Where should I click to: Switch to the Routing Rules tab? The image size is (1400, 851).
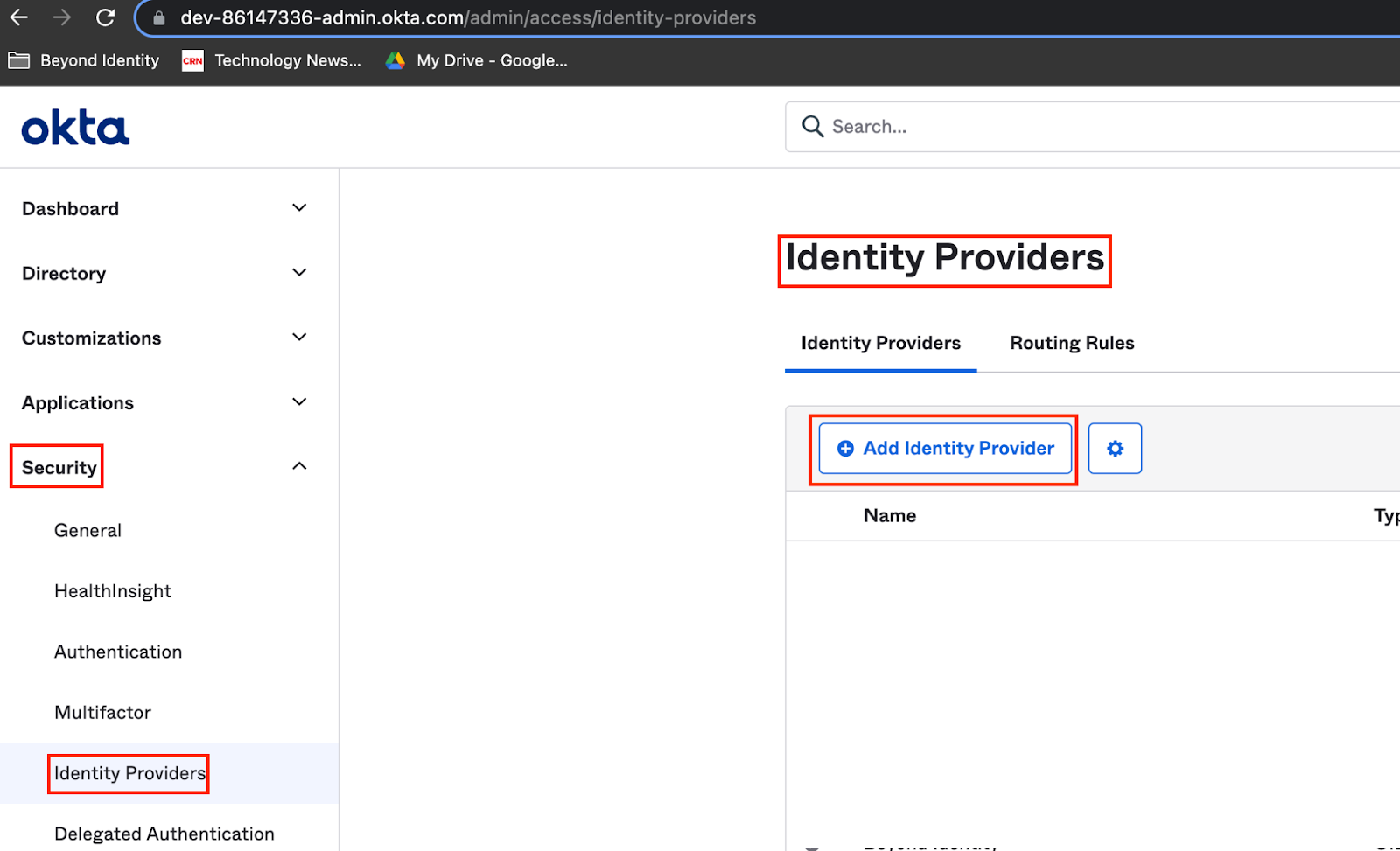pyautogui.click(x=1072, y=343)
